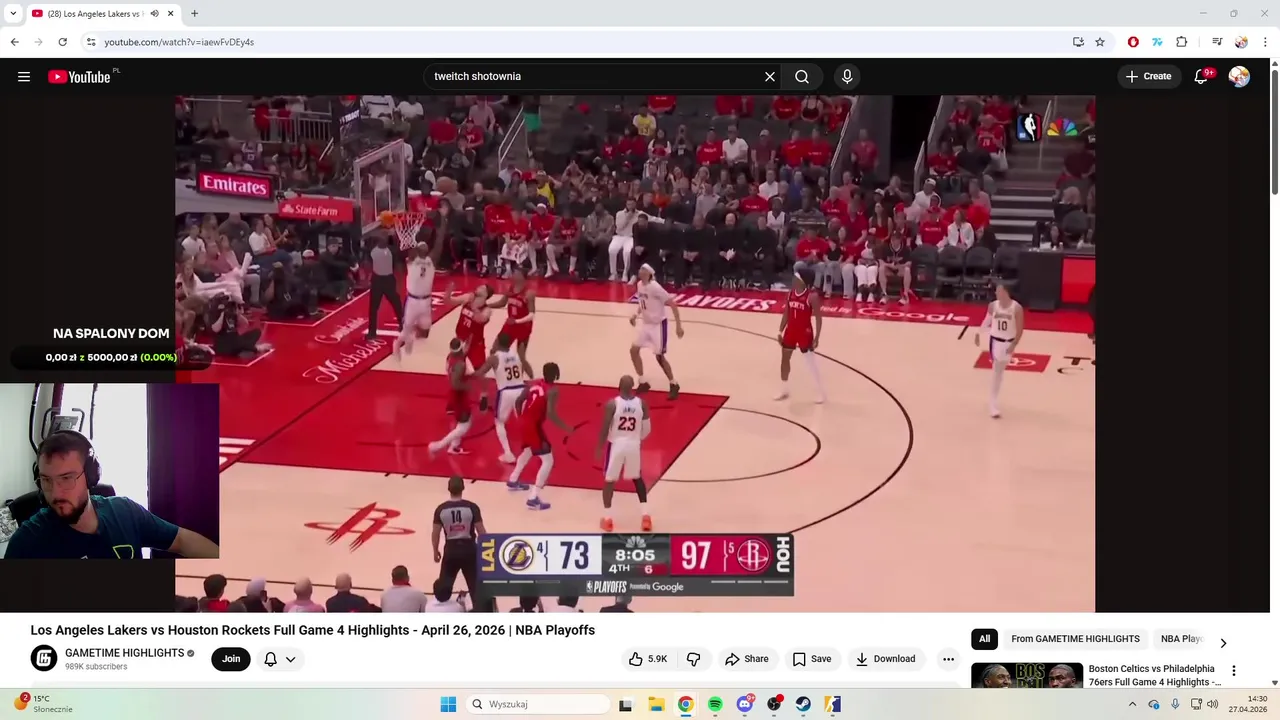The width and height of the screenshot is (1280, 720).
Task: Open the Boston Celtics vs Philadelphia title link
Action: [1154, 675]
